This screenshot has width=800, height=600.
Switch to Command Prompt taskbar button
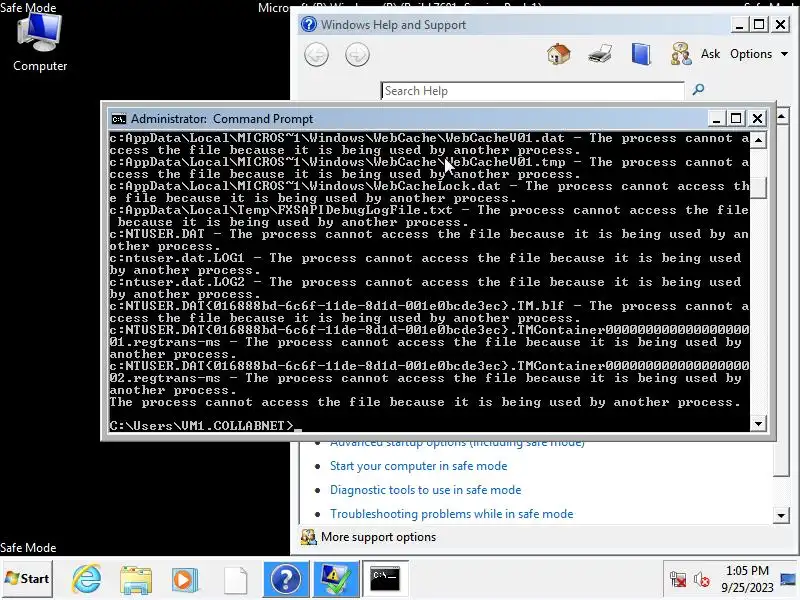pyautogui.click(x=385, y=579)
